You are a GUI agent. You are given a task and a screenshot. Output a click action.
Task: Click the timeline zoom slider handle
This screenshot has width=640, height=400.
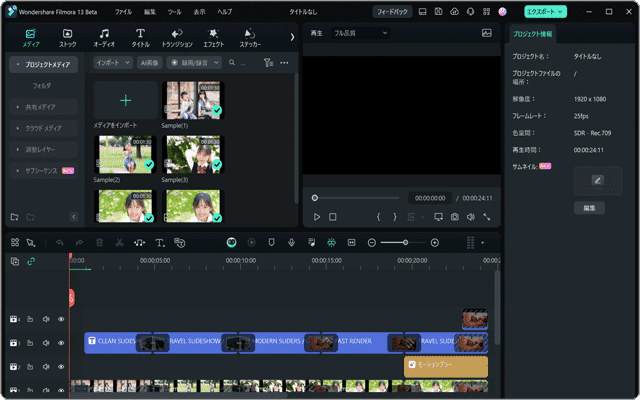tap(407, 243)
